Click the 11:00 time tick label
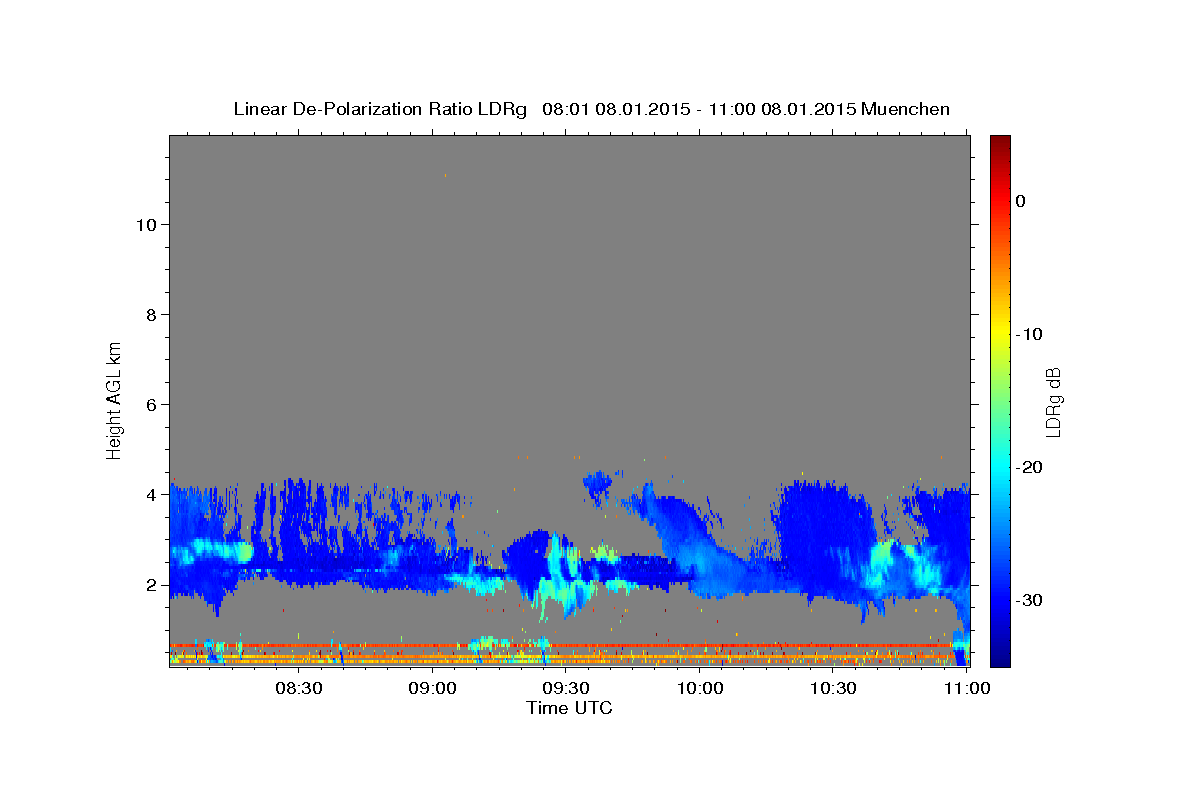The height and width of the screenshot is (800, 1200). click(x=967, y=688)
